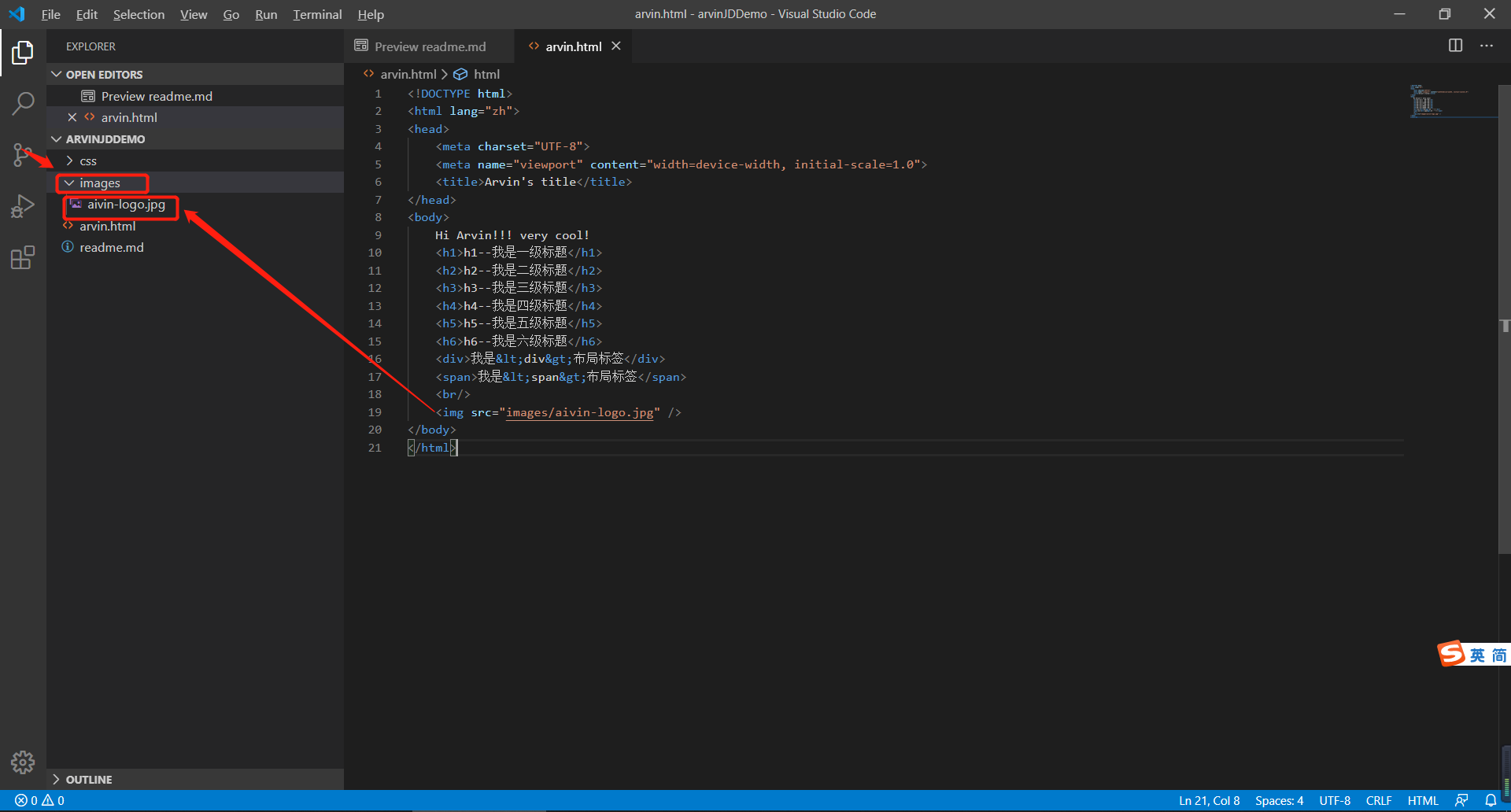Select the HTML language mode
The height and width of the screenshot is (812, 1511).
click(1423, 800)
